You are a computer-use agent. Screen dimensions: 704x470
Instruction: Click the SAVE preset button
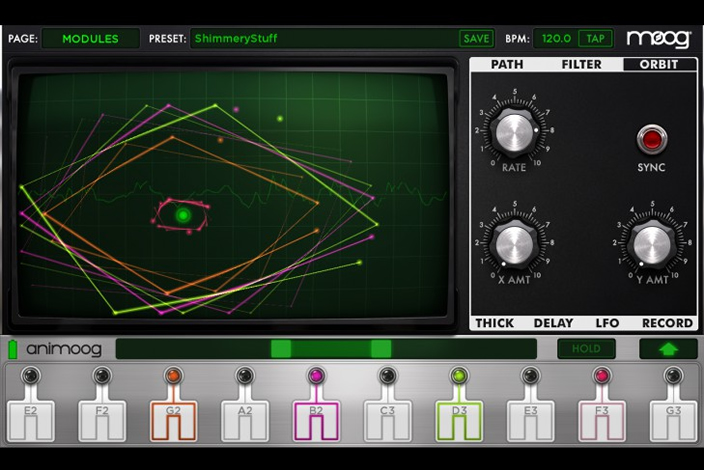pos(476,39)
